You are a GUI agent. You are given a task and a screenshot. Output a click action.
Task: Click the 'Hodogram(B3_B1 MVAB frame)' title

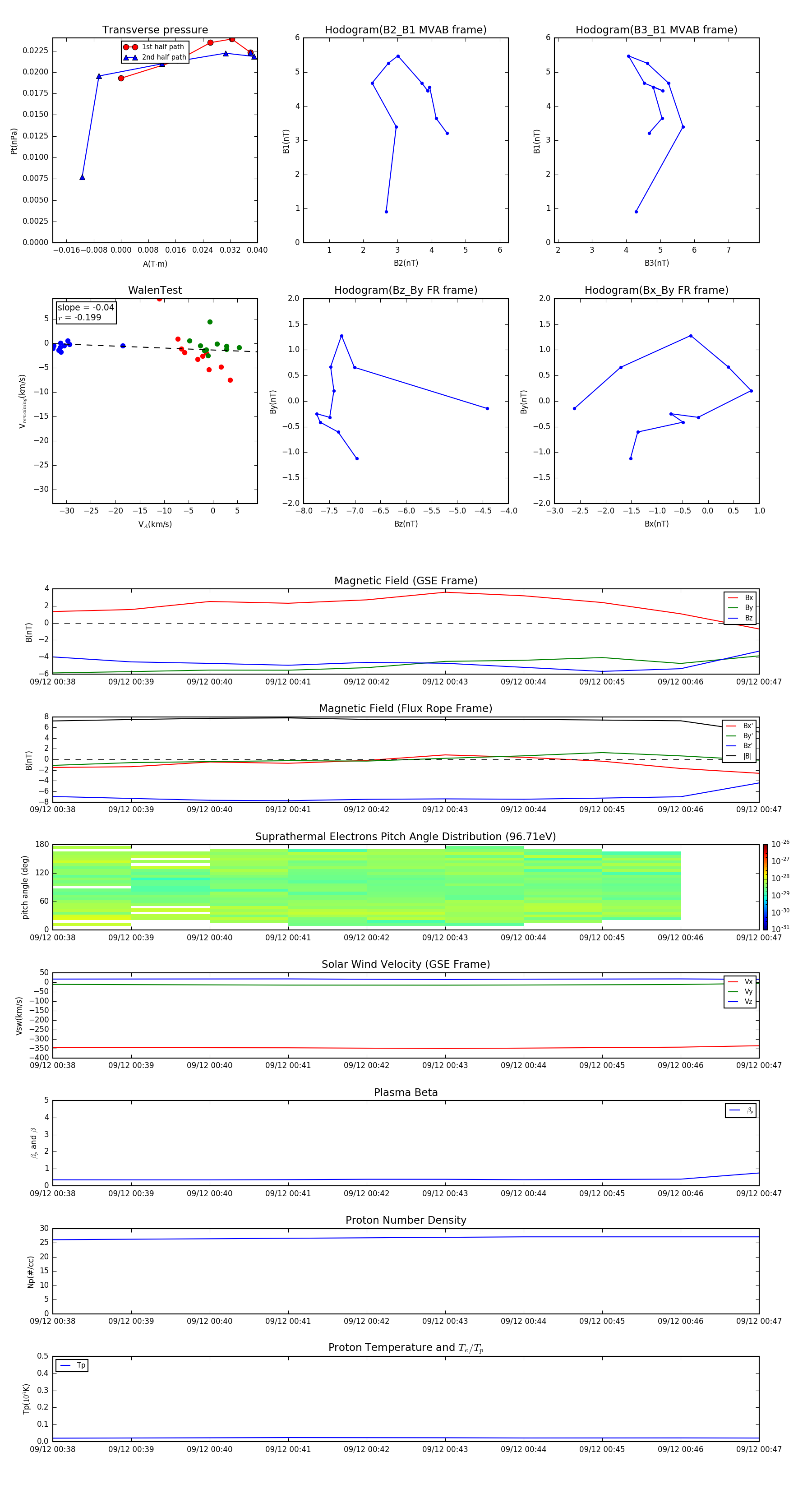[656, 30]
